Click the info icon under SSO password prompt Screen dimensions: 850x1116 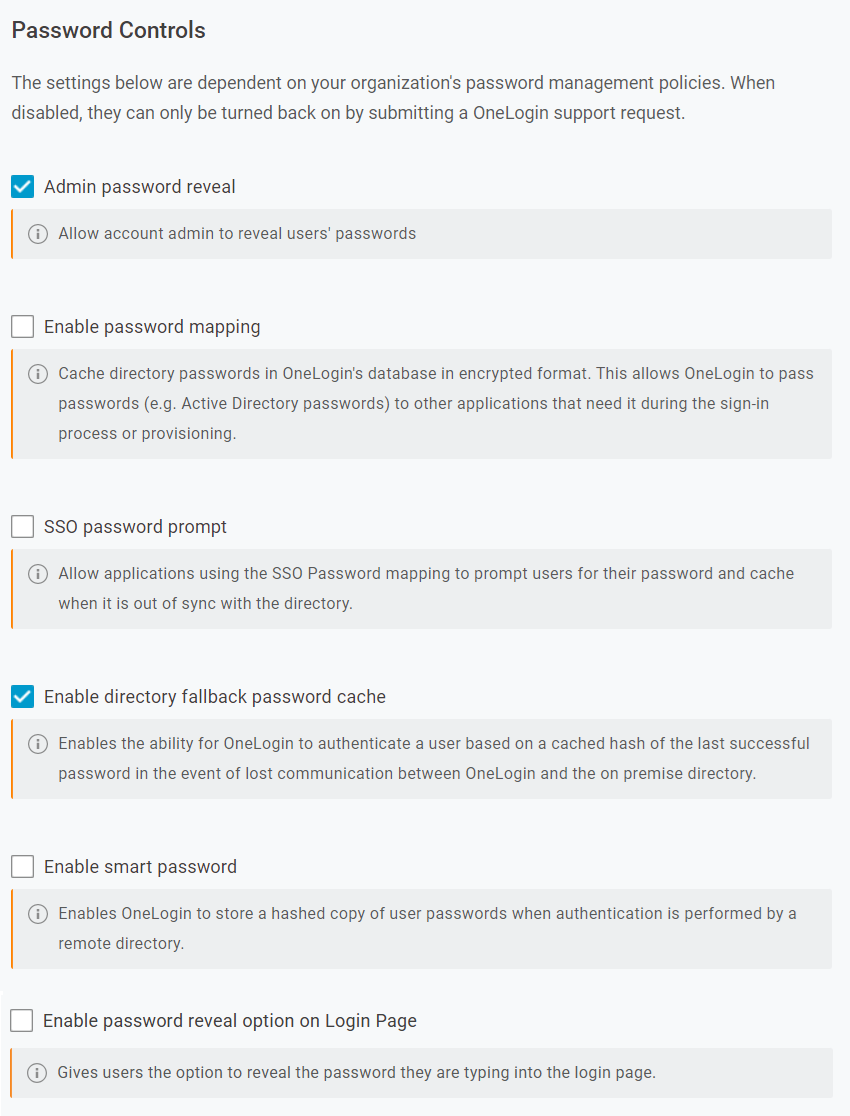coord(38,574)
